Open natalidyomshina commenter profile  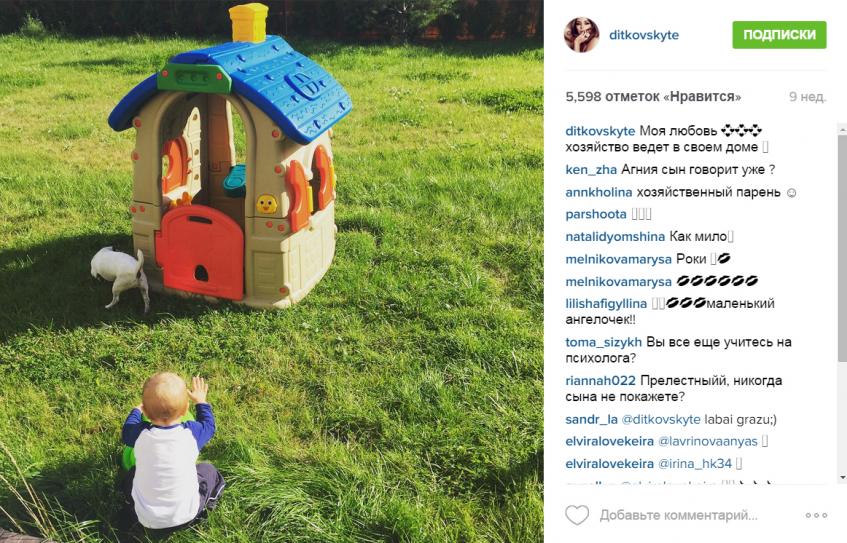point(615,237)
